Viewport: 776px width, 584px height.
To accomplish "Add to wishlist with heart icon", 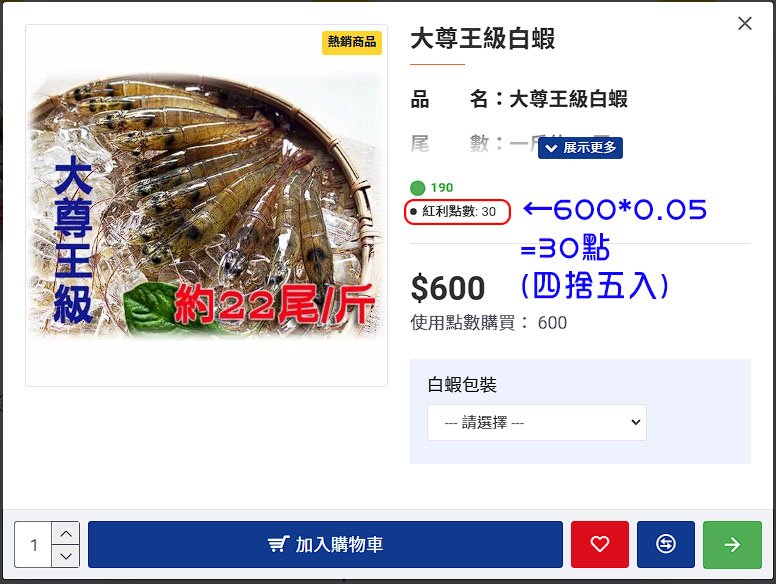I will (599, 544).
